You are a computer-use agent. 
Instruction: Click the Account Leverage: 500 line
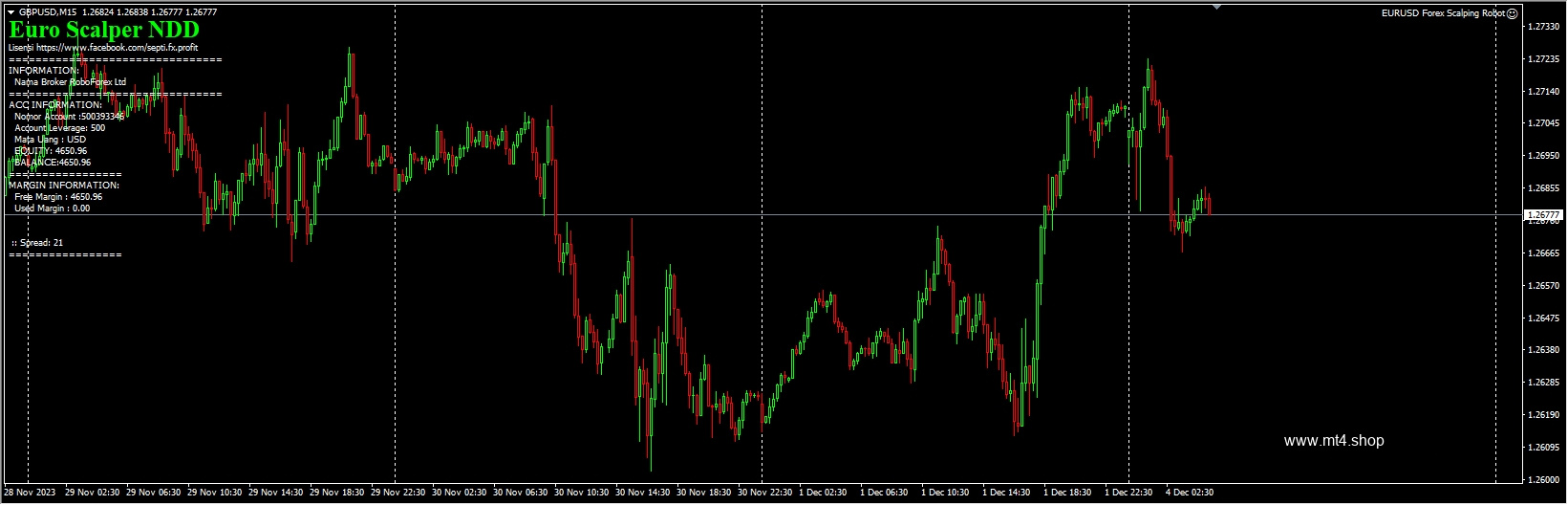click(59, 128)
